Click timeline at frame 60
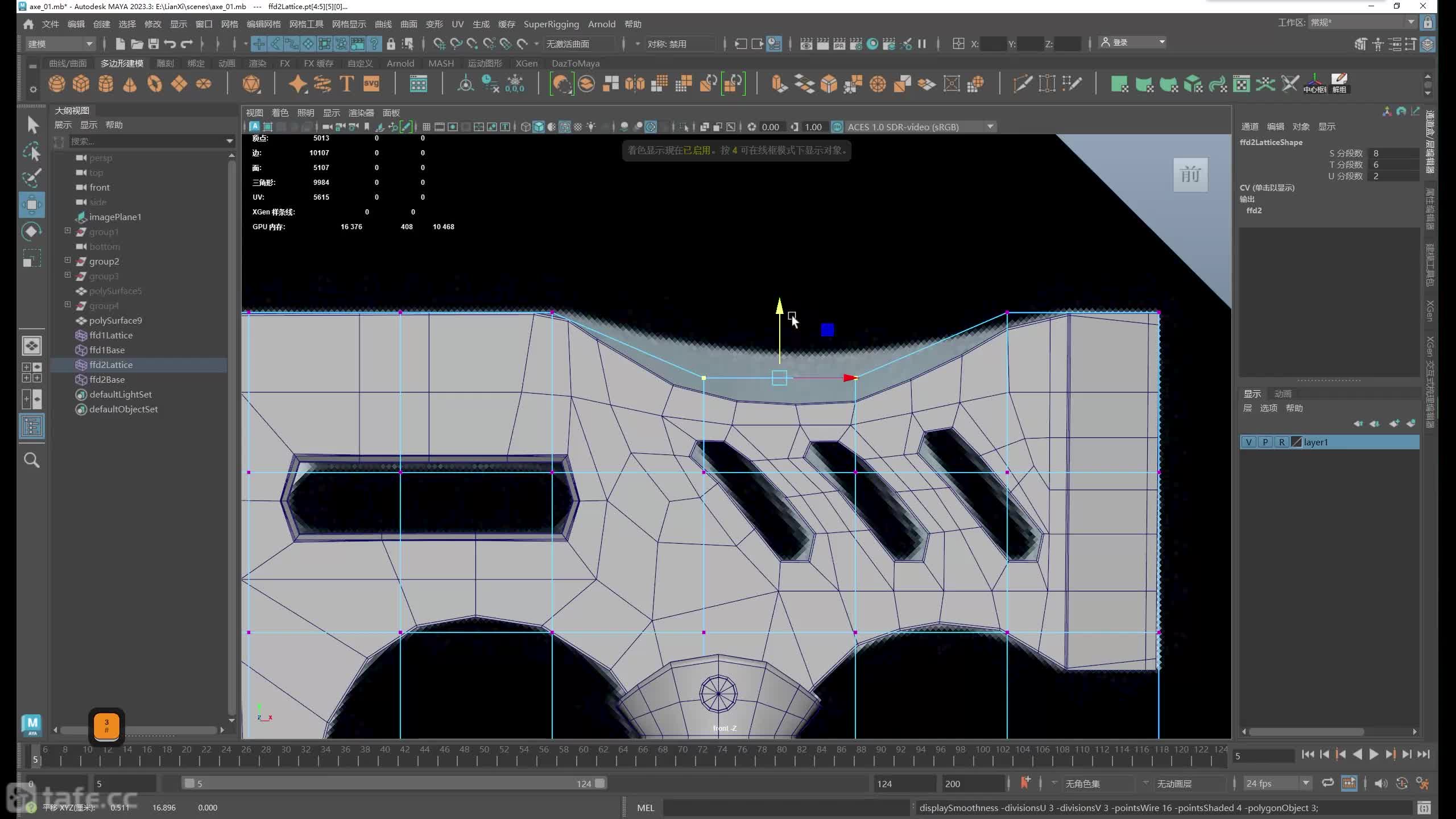 click(584, 755)
